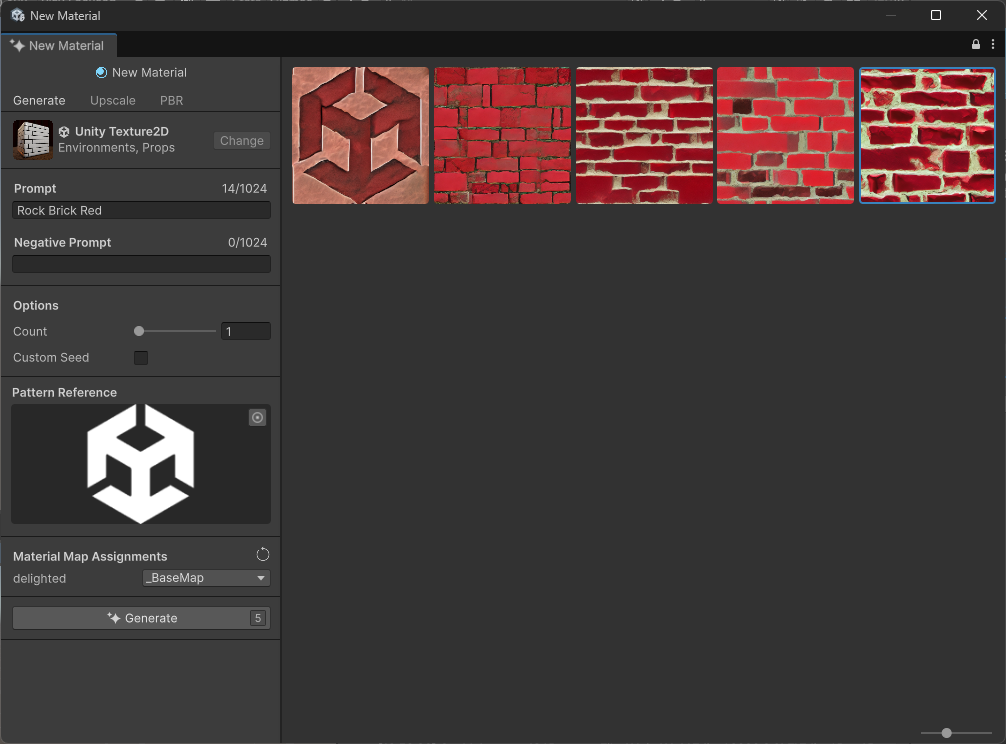The width and height of the screenshot is (1006, 744).
Task: Maximize the New Material window
Action: point(936,15)
